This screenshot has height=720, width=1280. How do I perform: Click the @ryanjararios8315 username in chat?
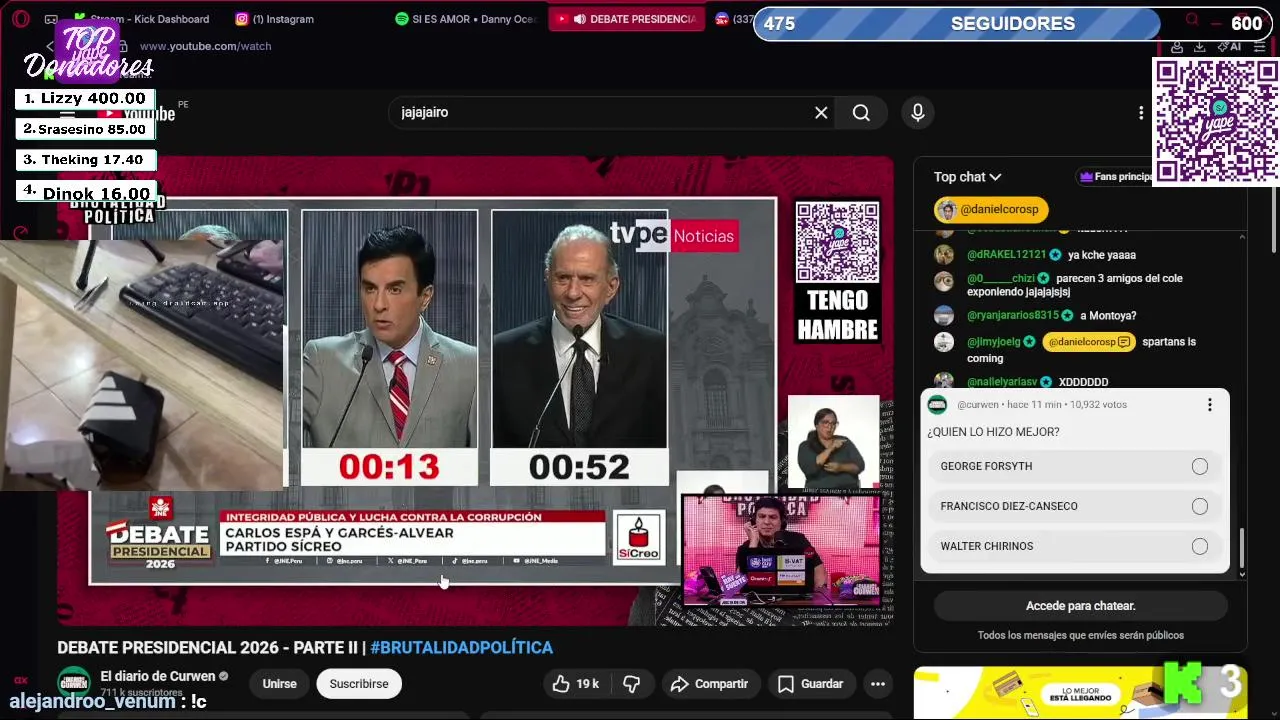pos(1013,316)
